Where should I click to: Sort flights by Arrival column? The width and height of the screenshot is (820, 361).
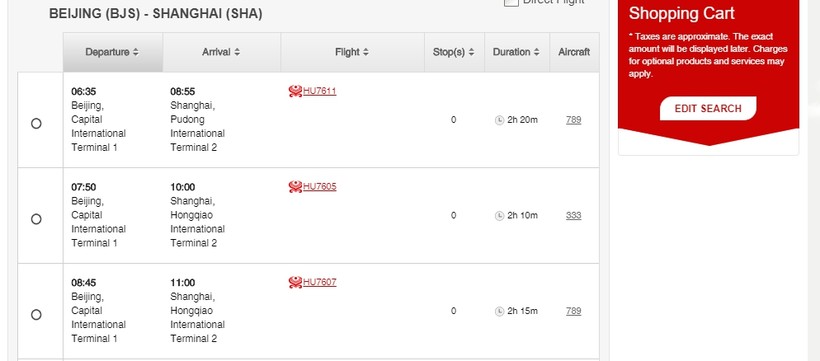click(x=221, y=52)
